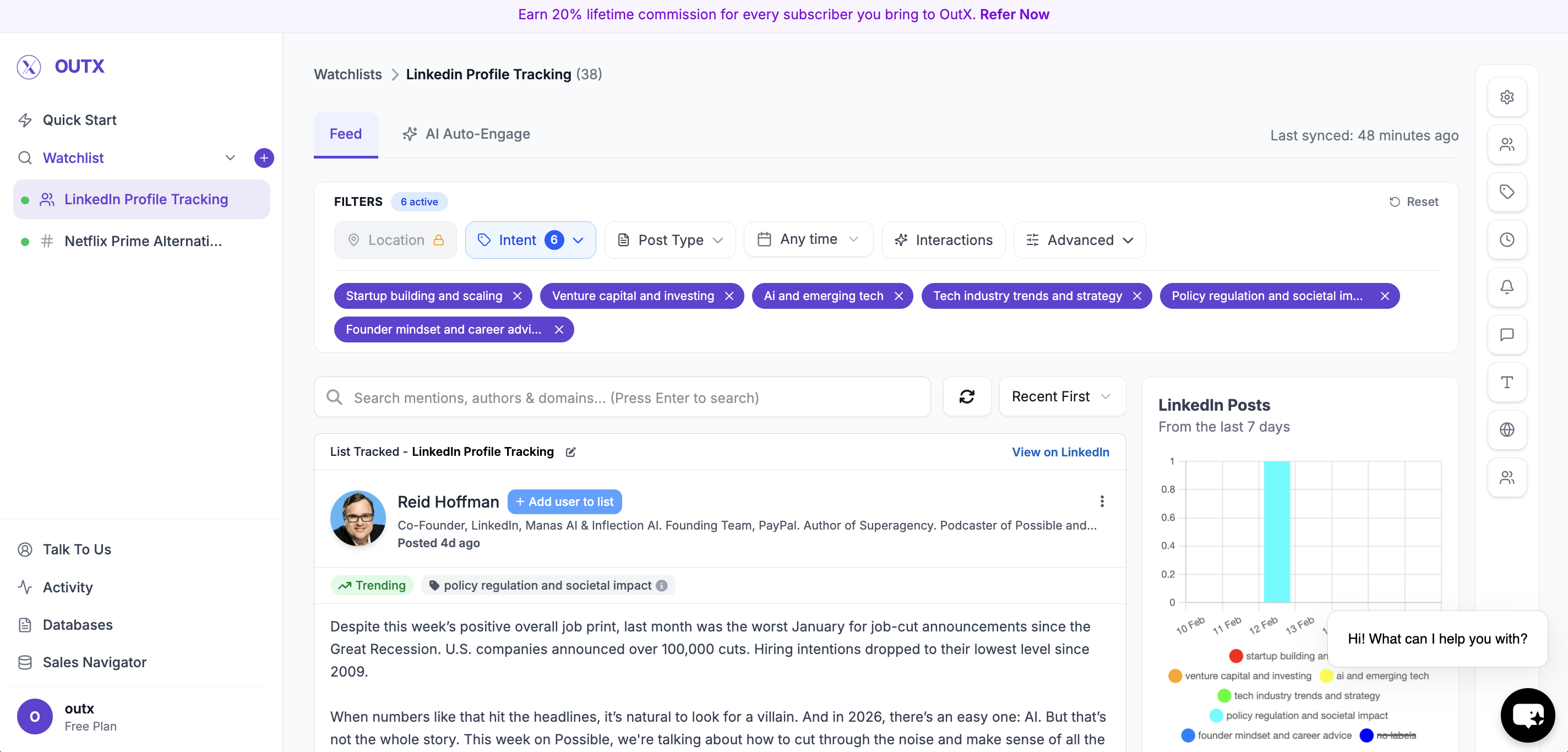Remove Ai and emerging tech filter chip

tap(899, 296)
